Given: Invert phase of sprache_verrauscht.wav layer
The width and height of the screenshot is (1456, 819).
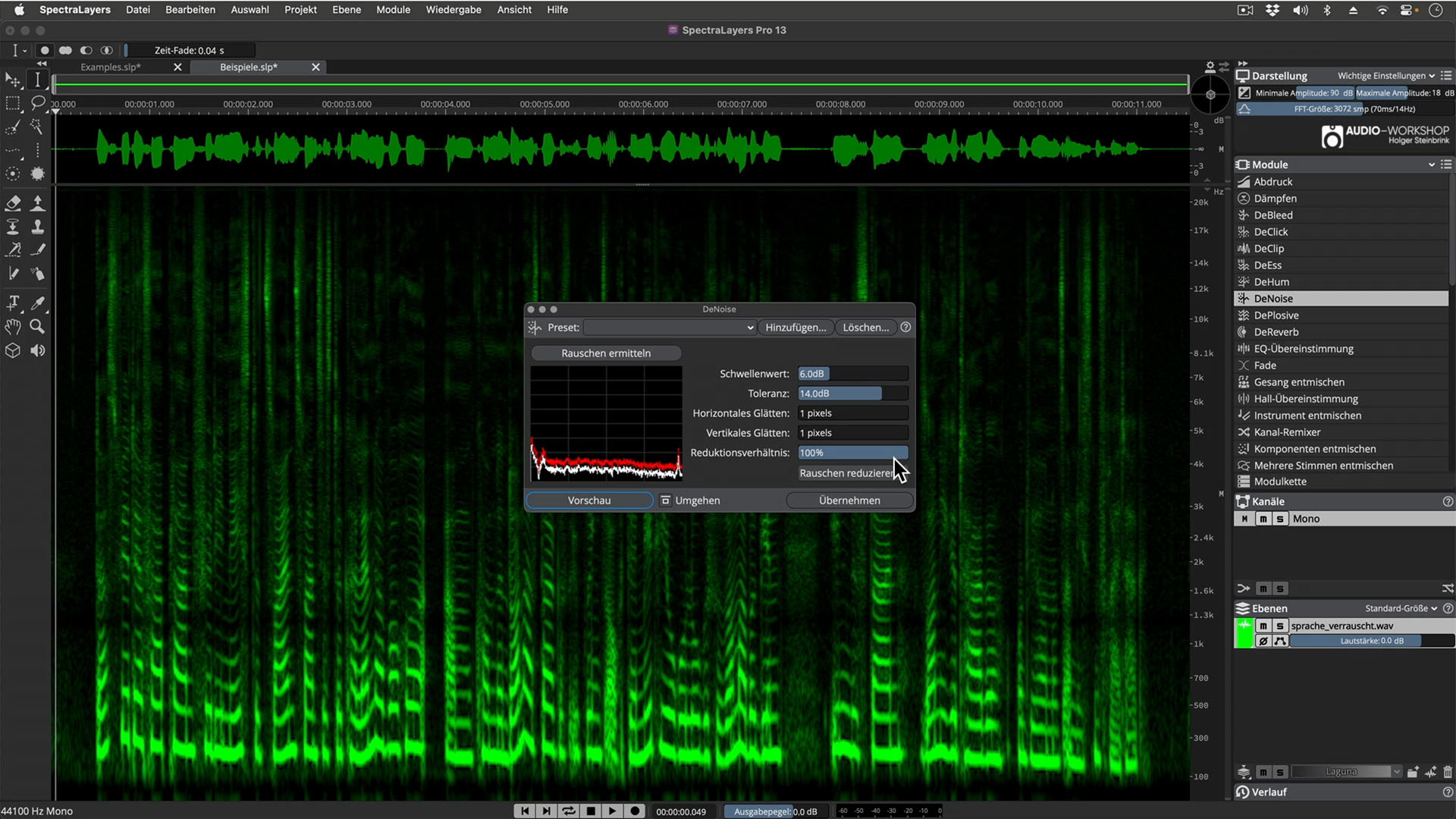Looking at the screenshot, I should [x=1263, y=641].
